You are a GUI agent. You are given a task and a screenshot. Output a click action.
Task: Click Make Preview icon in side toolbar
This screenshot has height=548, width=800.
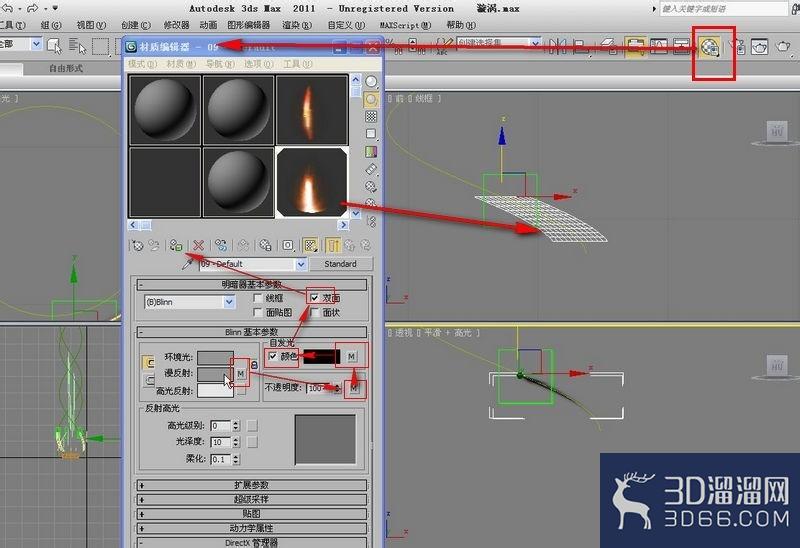(x=371, y=169)
